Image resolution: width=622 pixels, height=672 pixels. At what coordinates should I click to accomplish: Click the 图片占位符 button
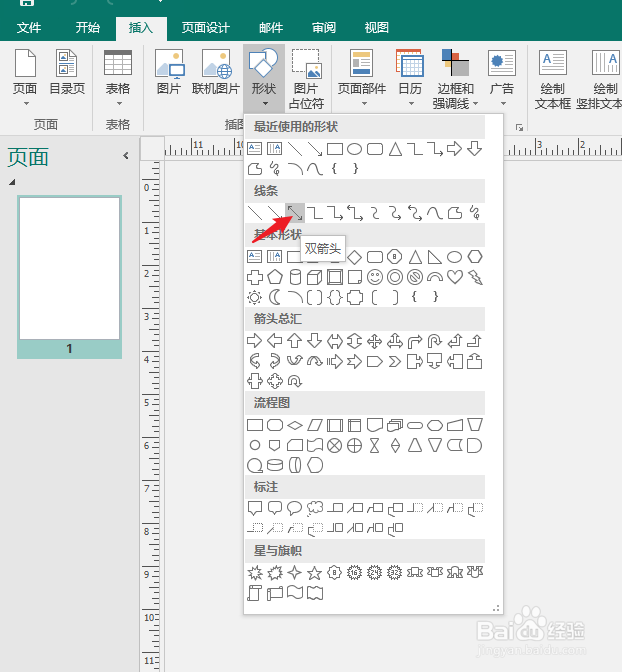[306, 79]
